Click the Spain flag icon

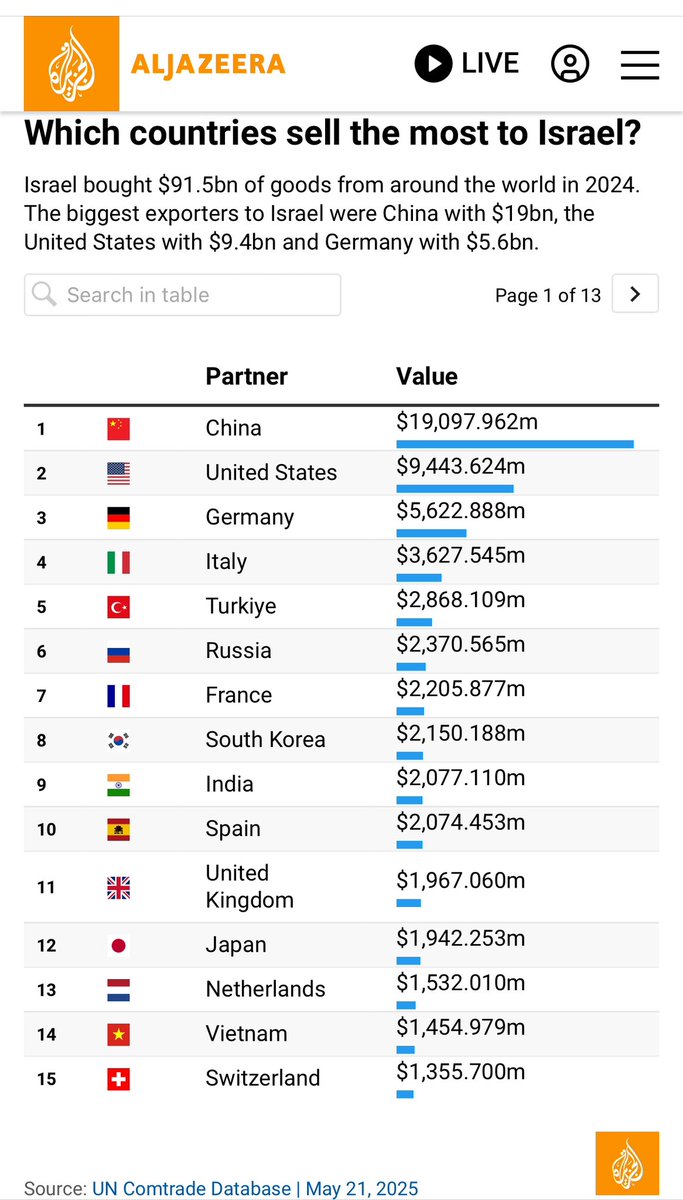pyautogui.click(x=118, y=829)
